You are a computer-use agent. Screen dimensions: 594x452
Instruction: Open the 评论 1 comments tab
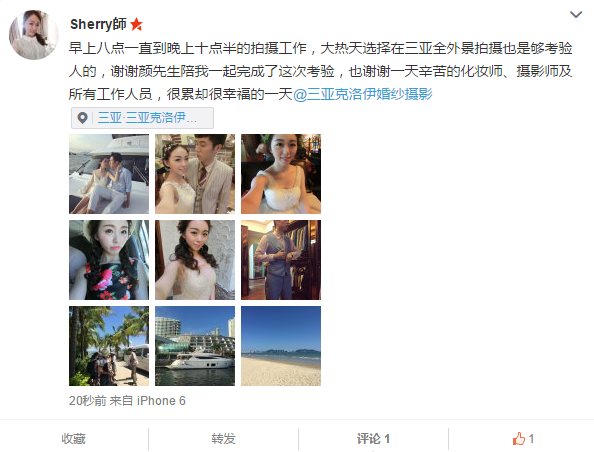(373, 439)
